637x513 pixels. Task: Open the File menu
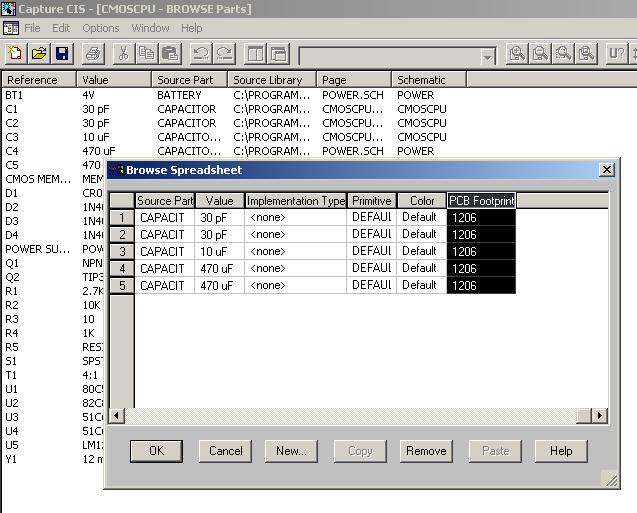coord(32,28)
